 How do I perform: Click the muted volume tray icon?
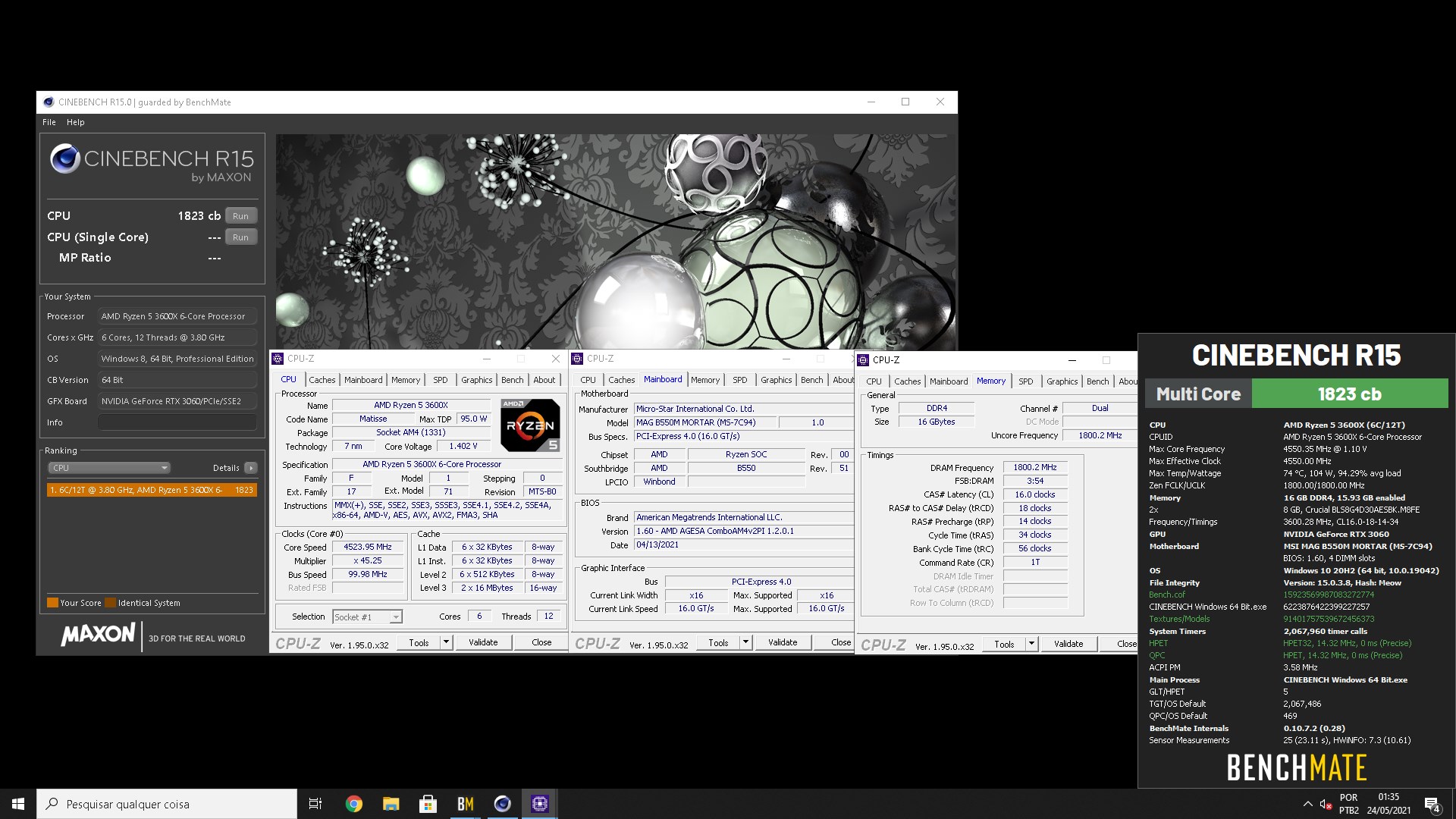click(x=1326, y=805)
